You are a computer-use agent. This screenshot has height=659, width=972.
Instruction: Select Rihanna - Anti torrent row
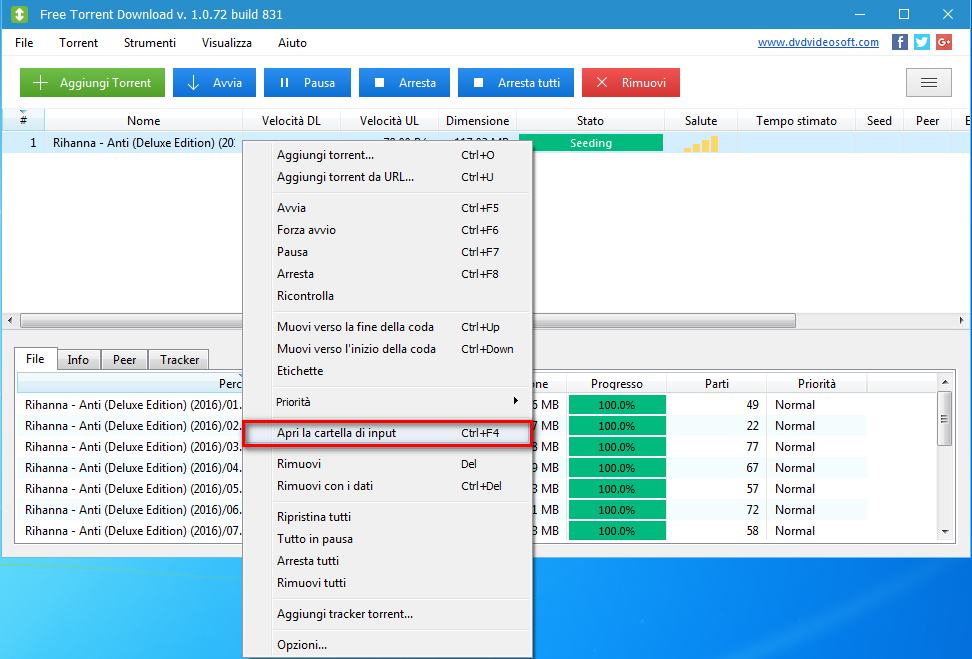pyautogui.click(x=486, y=143)
